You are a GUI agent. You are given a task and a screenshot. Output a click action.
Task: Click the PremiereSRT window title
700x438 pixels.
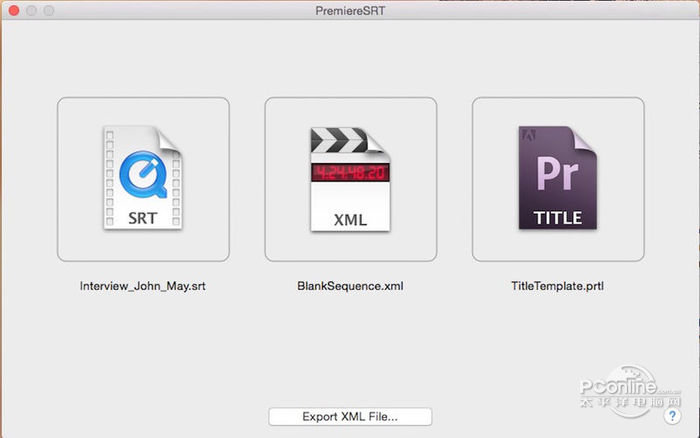(350, 10)
